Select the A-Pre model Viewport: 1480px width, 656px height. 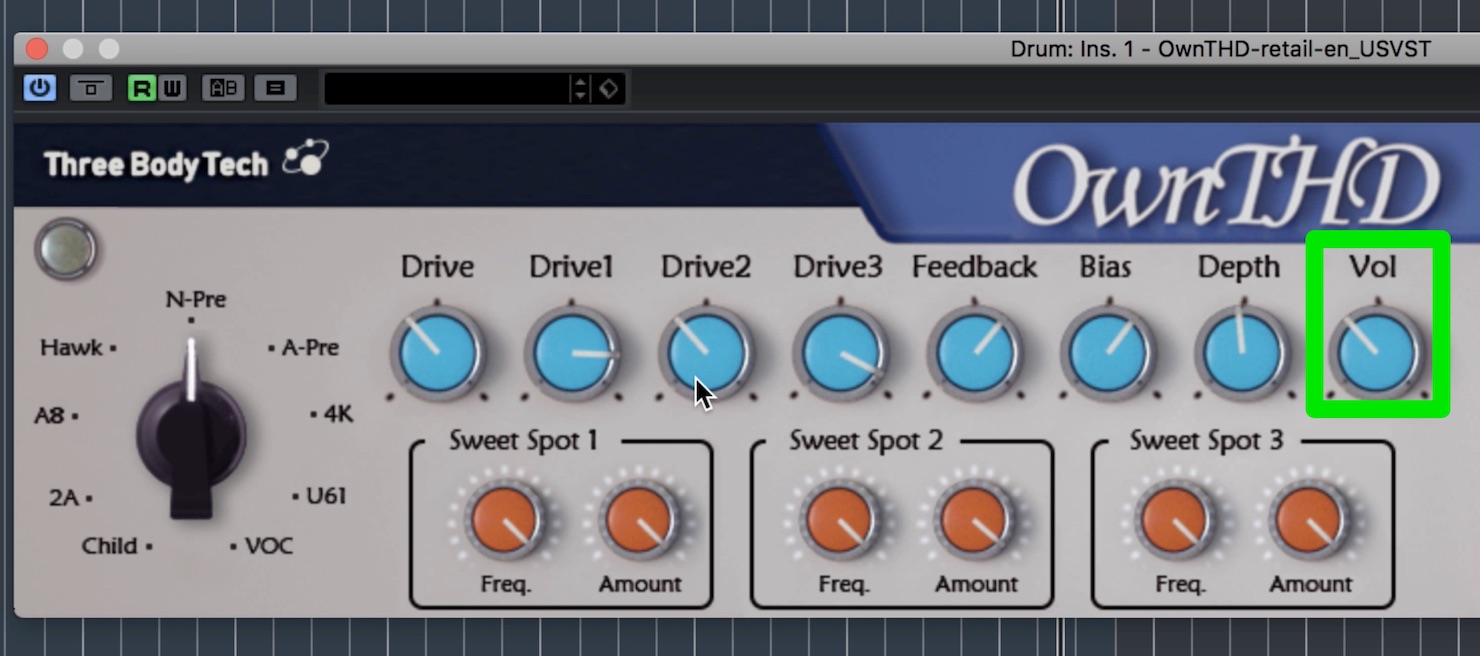(310, 348)
